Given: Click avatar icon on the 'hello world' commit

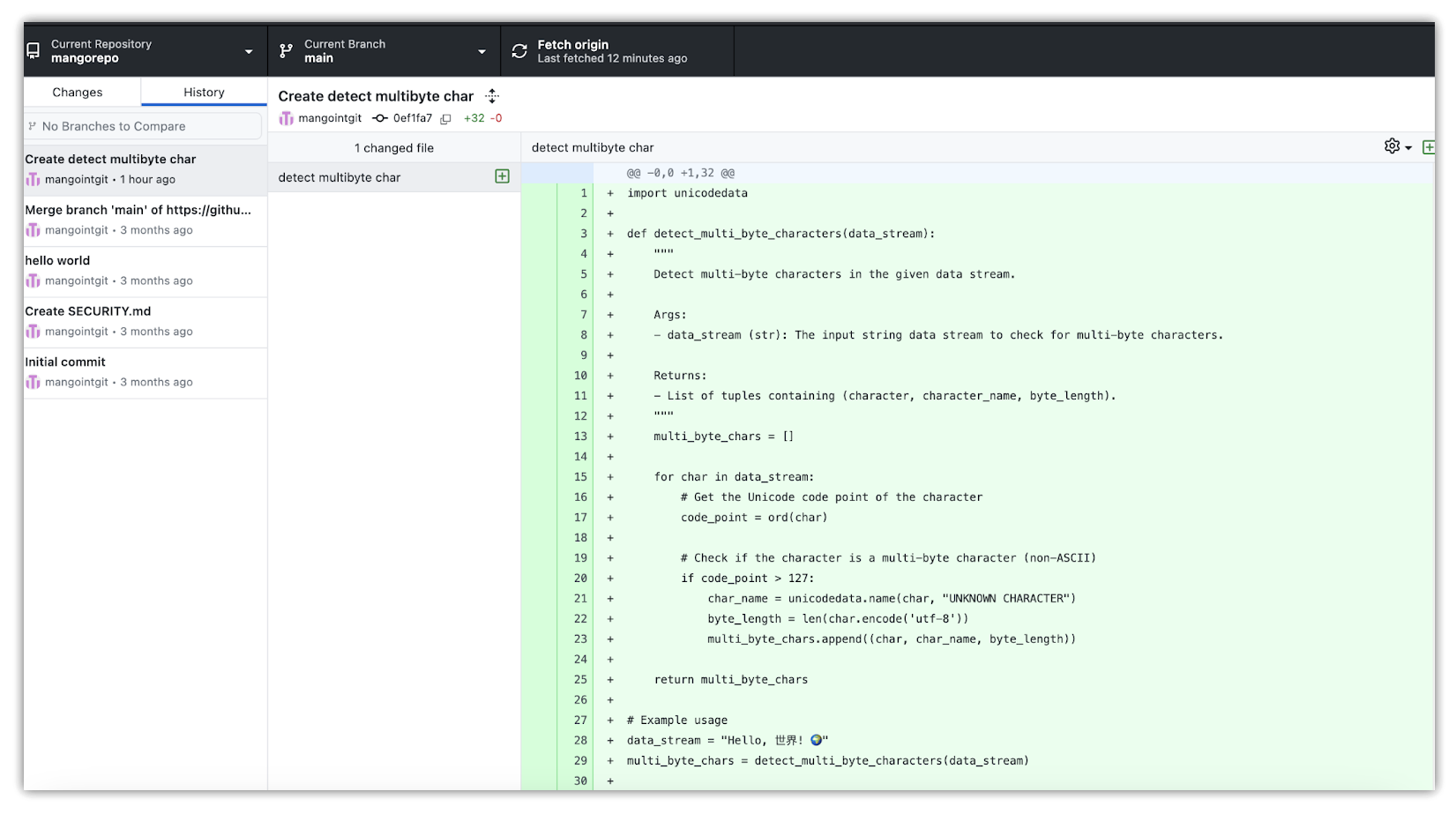Looking at the screenshot, I should (x=34, y=281).
